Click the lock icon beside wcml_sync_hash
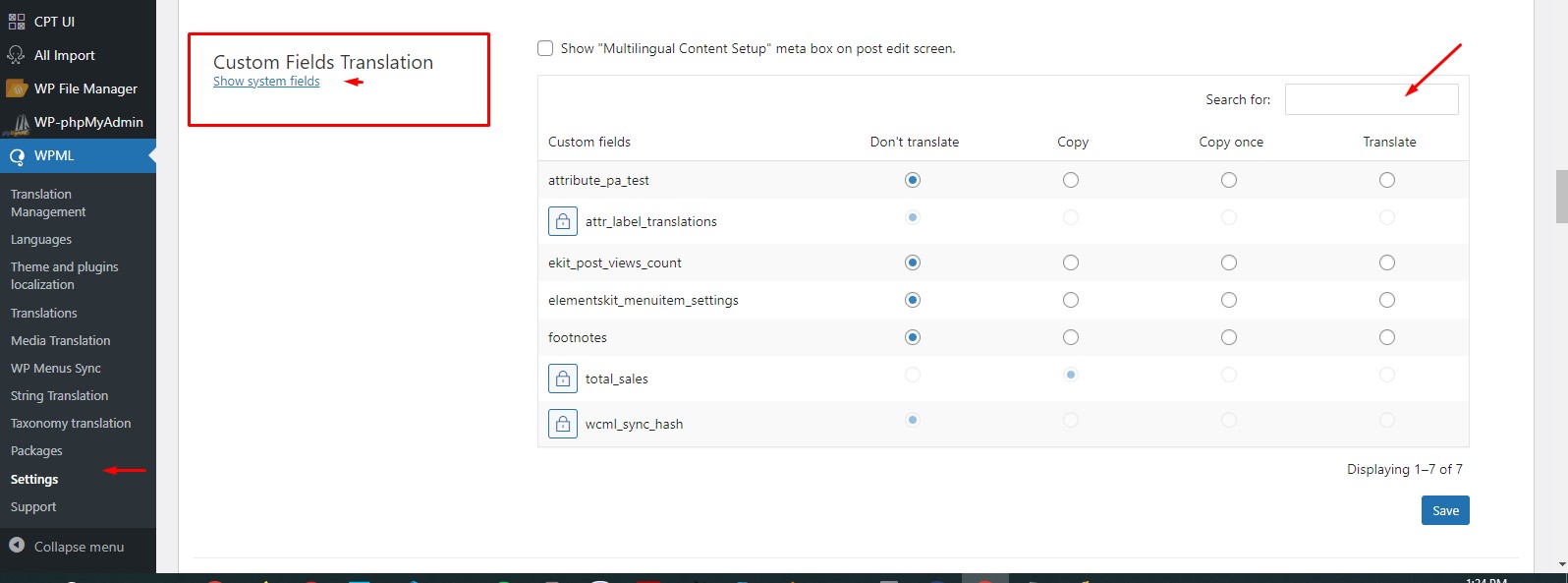 click(563, 424)
